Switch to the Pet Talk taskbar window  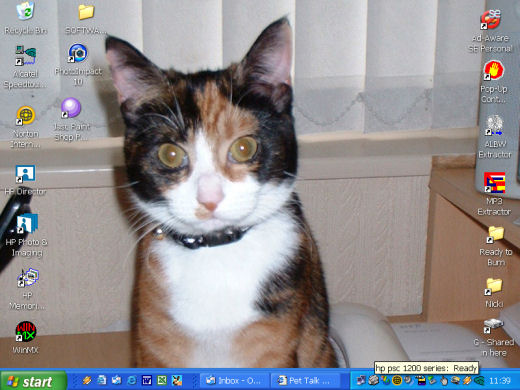point(306,381)
